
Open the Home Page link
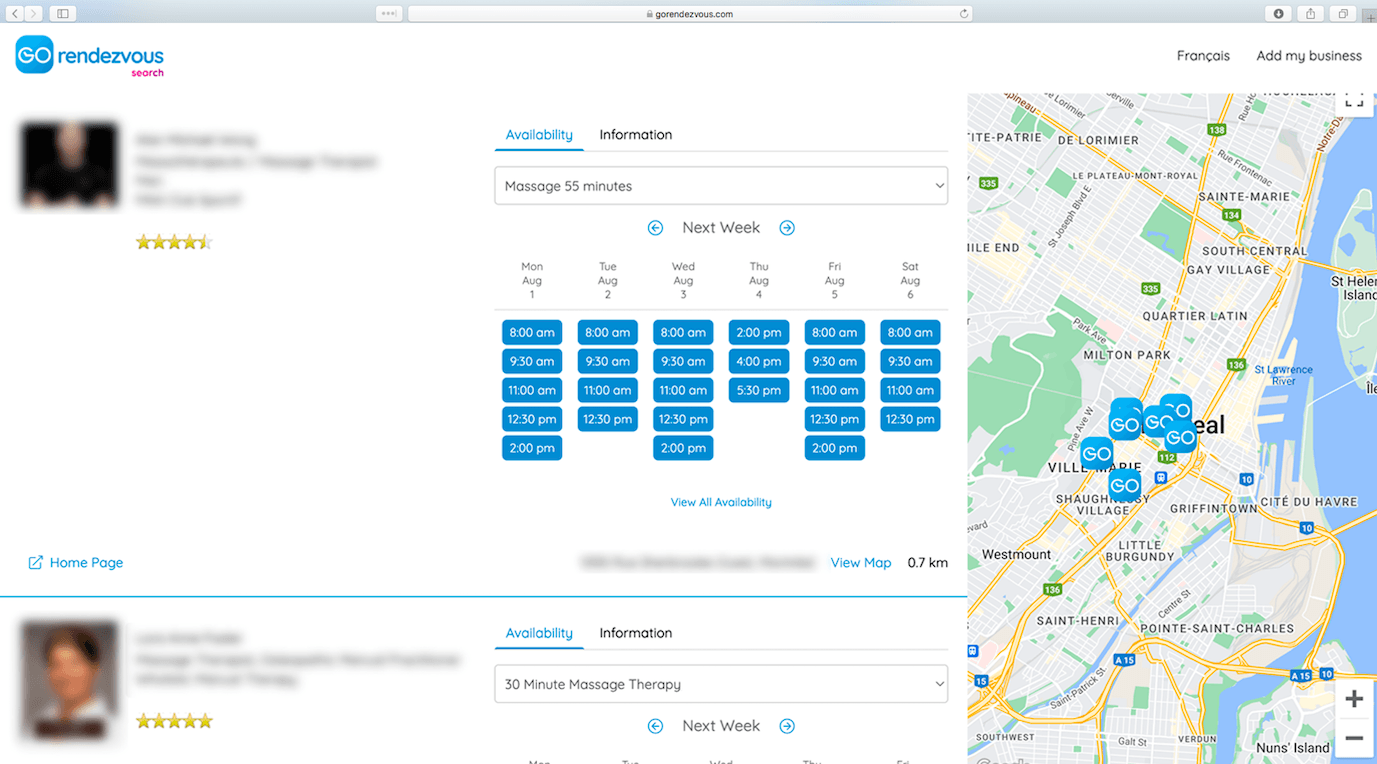tap(86, 563)
